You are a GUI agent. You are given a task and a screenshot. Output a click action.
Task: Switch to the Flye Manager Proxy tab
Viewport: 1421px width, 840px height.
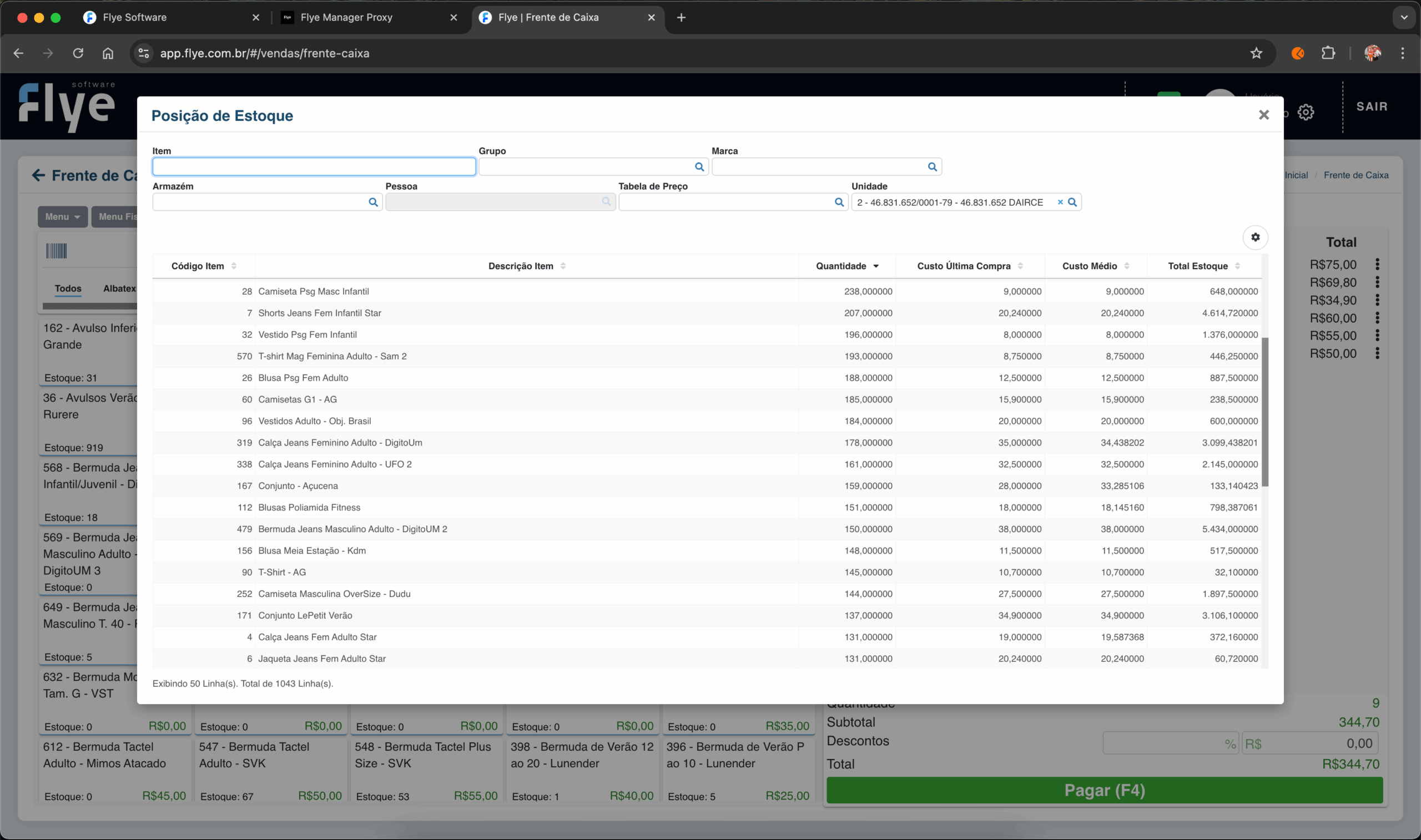coord(346,18)
